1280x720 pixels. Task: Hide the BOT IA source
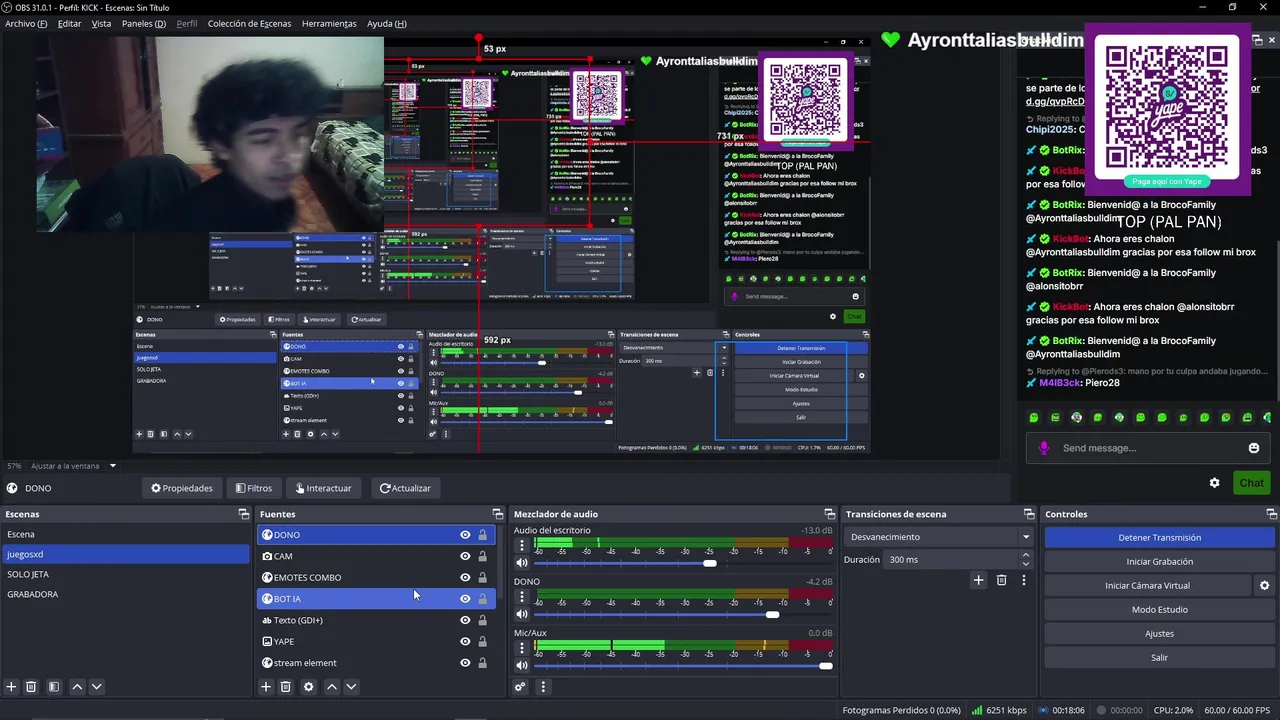pos(465,599)
